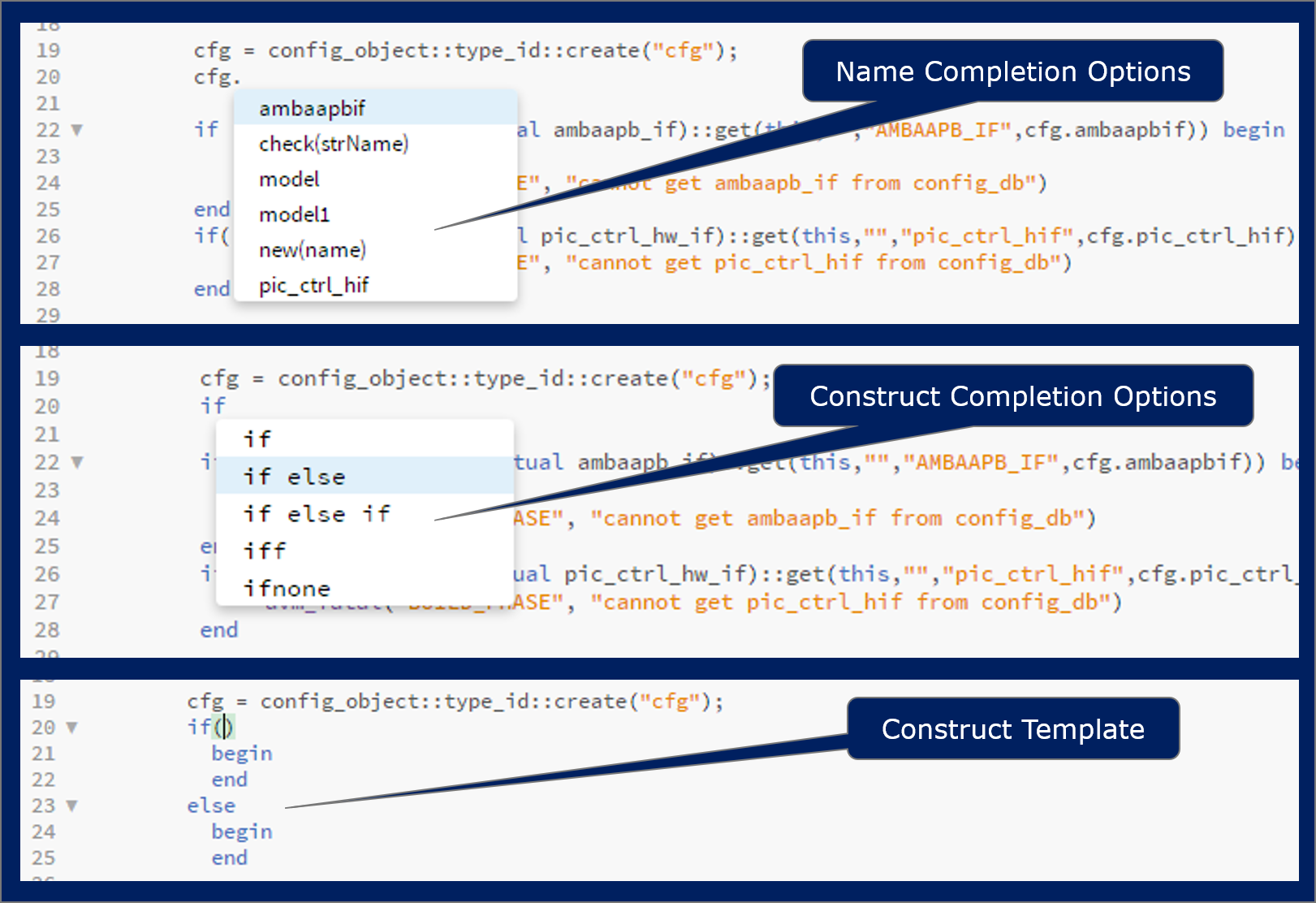This screenshot has height=903, width=1316.
Task: Click line number 24 in middle editor gutter
Action: (47, 518)
